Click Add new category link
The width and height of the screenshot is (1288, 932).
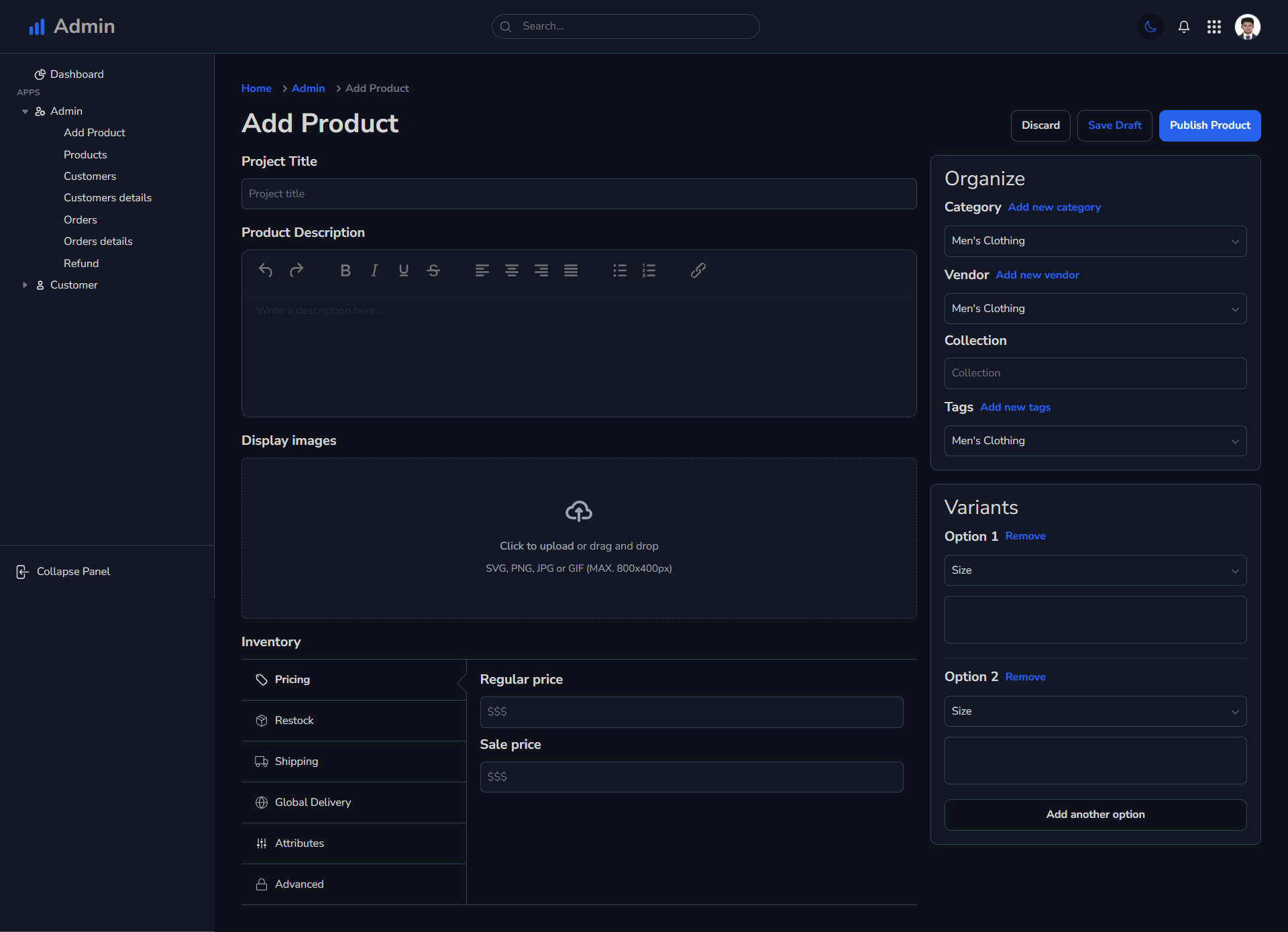(x=1054, y=207)
